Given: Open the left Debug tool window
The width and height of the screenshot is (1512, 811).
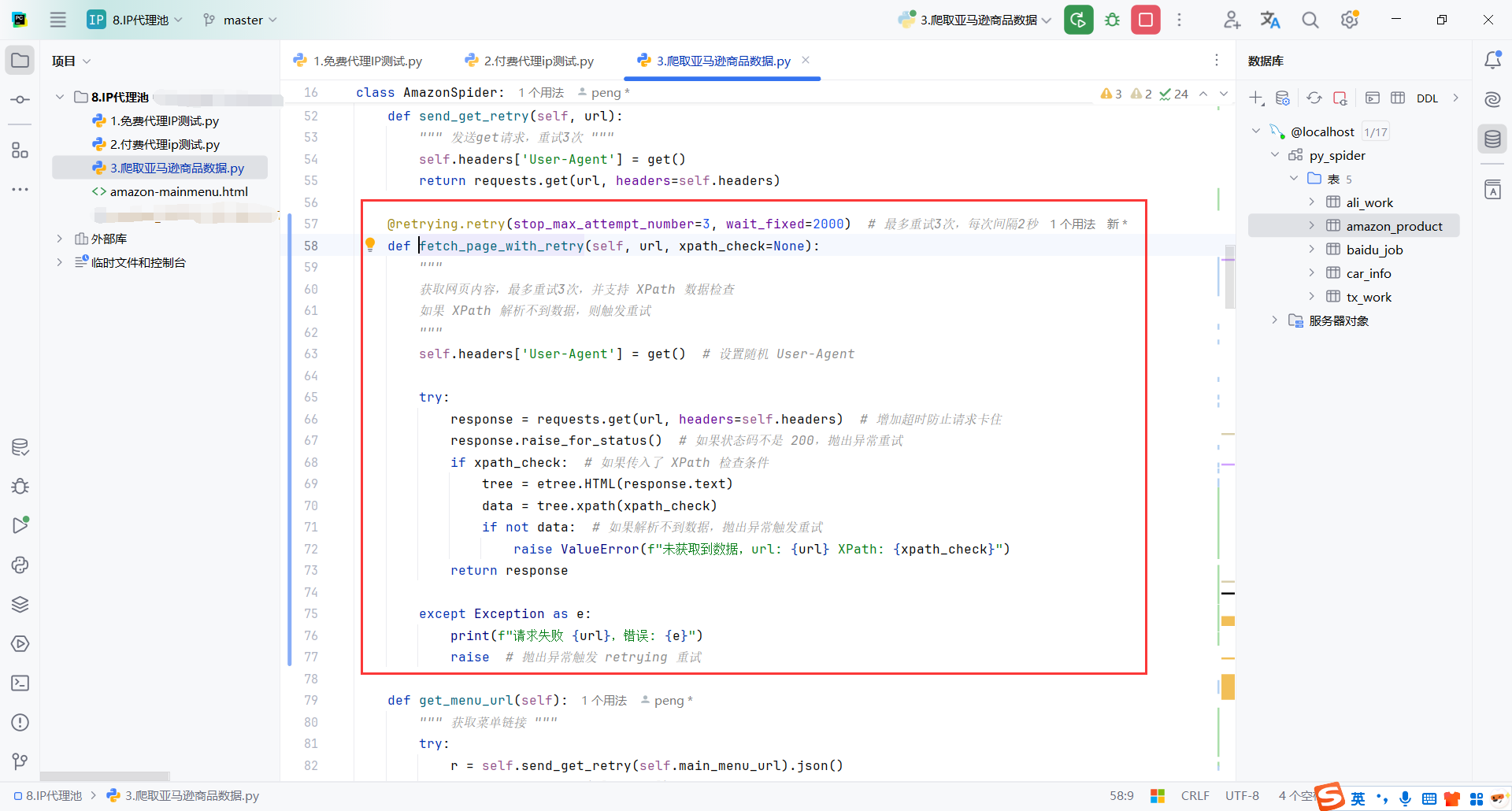Looking at the screenshot, I should pyautogui.click(x=20, y=487).
